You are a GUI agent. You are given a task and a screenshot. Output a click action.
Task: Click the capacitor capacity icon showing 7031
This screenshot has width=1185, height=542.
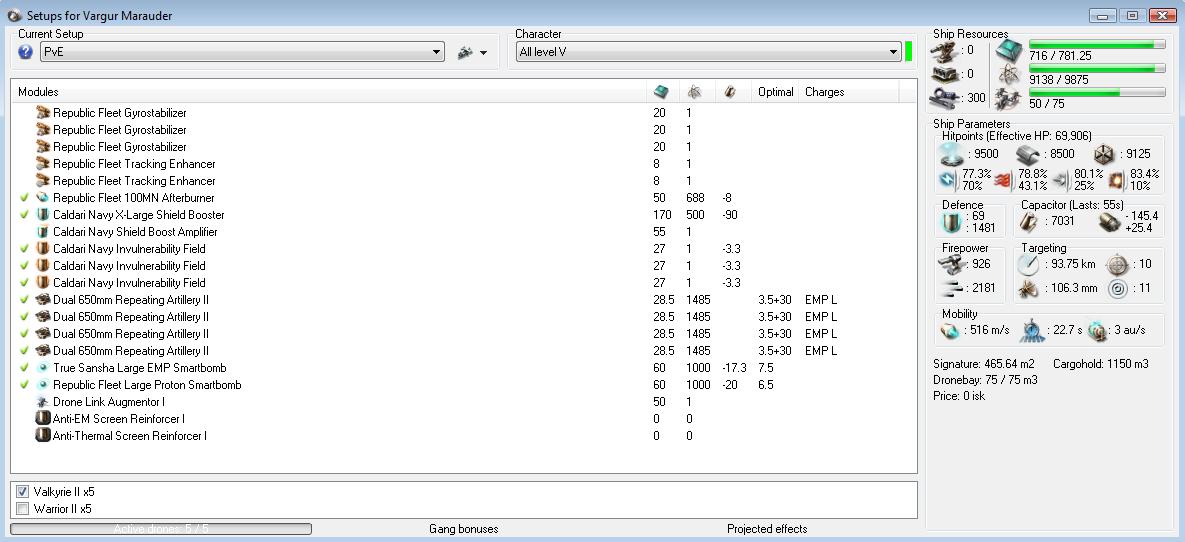click(x=1029, y=221)
